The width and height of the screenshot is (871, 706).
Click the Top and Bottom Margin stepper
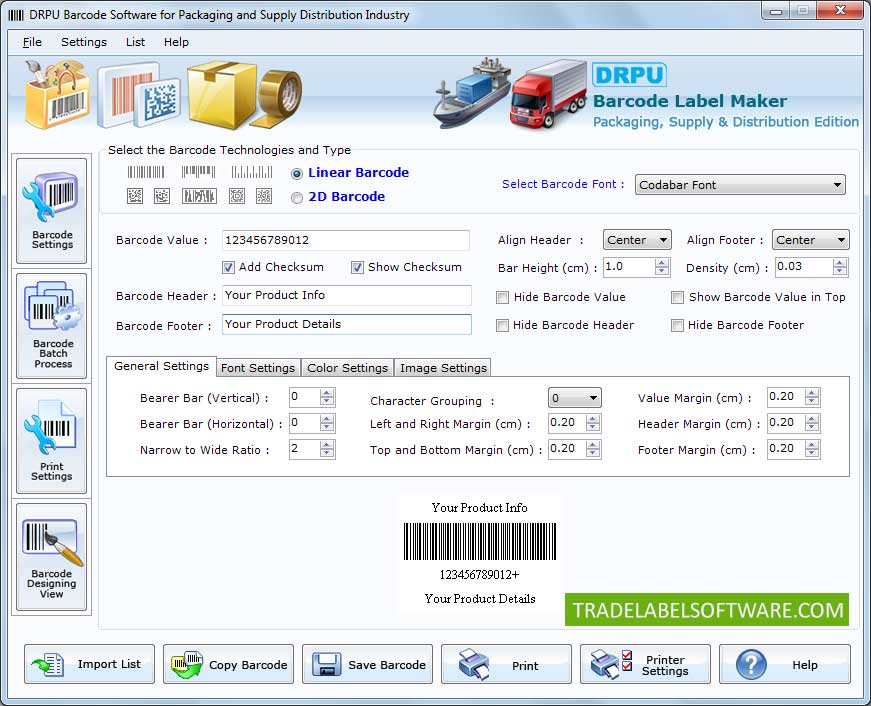point(593,449)
